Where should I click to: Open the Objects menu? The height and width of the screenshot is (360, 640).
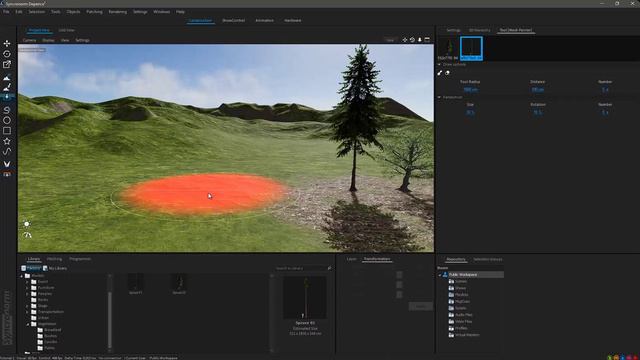point(73,12)
